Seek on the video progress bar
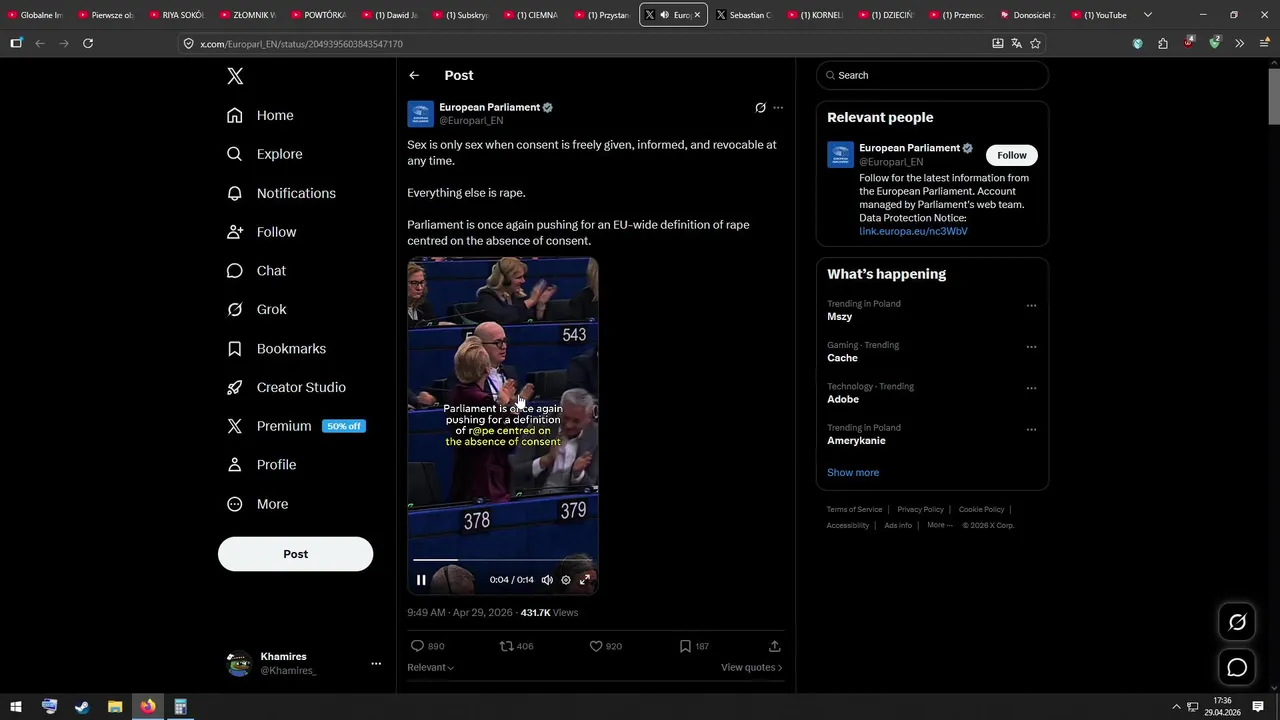This screenshot has width=1280, height=720. coord(502,560)
